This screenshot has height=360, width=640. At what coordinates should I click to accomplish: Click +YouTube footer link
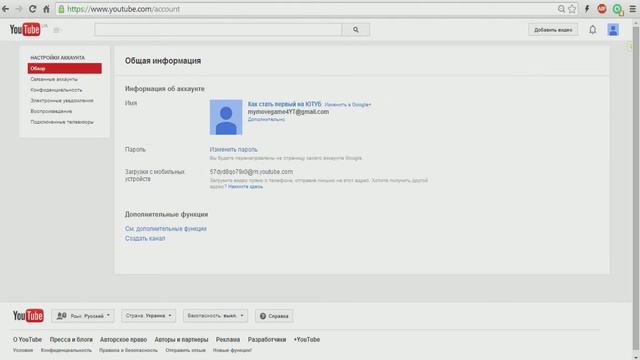307,340
